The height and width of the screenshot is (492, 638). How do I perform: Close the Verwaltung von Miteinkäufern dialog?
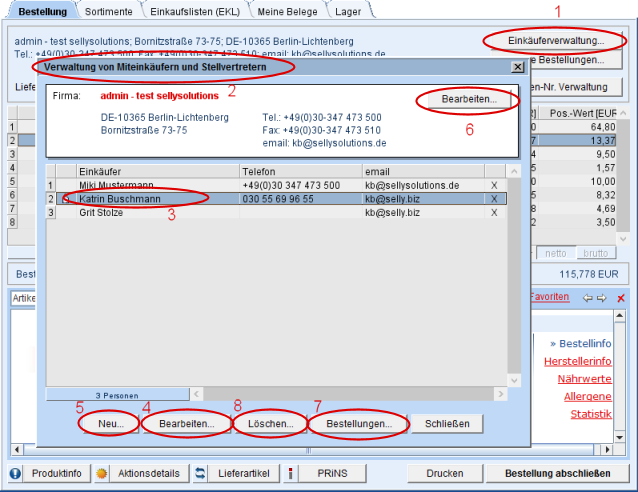tap(517, 67)
